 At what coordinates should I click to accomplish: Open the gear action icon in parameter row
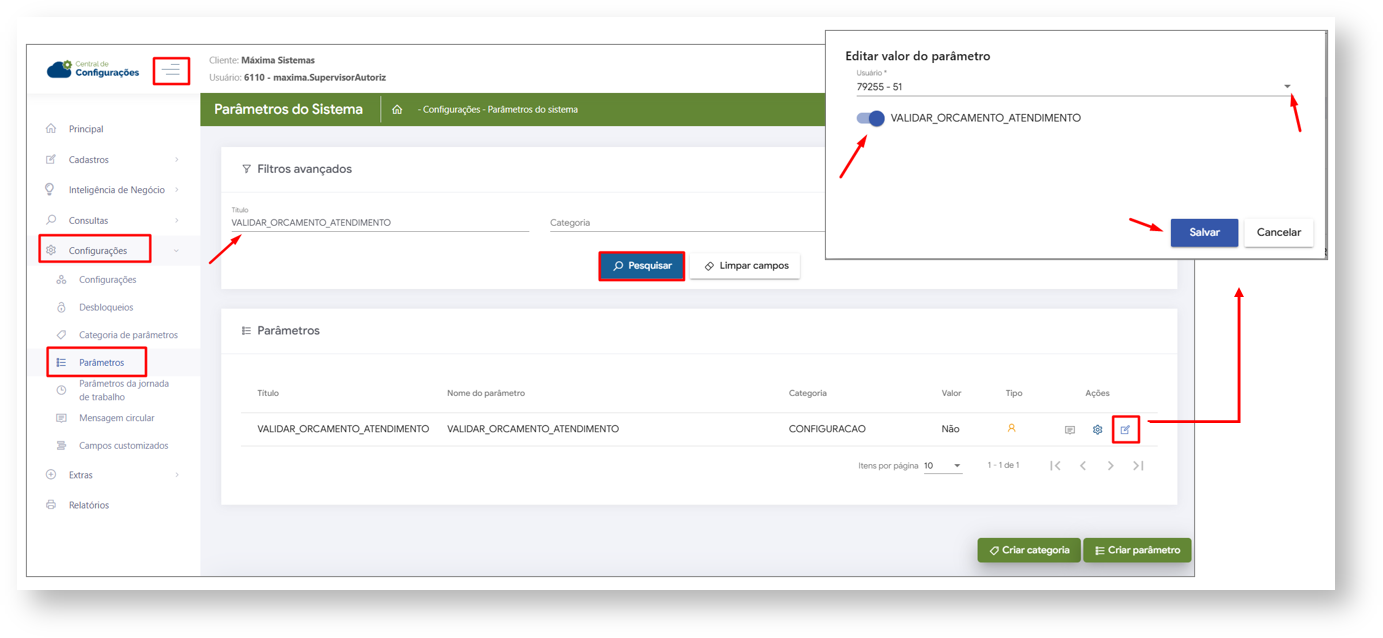point(1097,430)
